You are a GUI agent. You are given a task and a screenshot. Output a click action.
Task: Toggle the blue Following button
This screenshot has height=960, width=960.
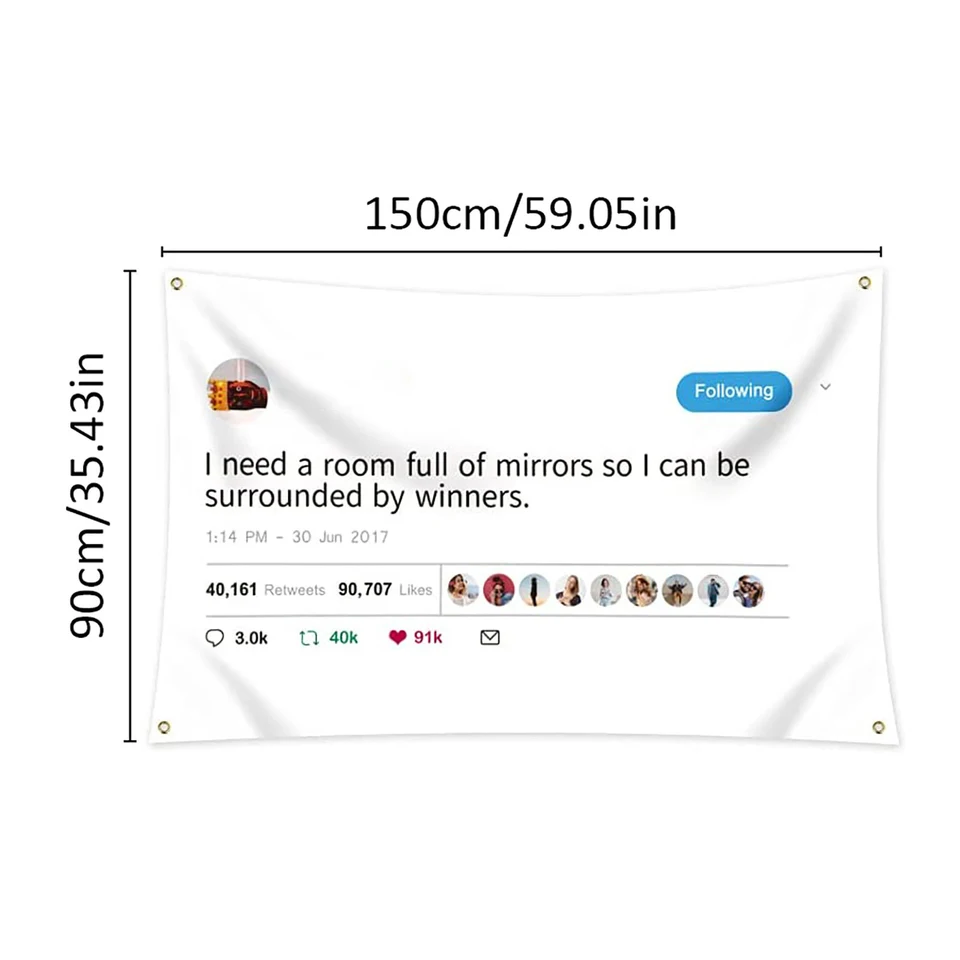click(733, 391)
